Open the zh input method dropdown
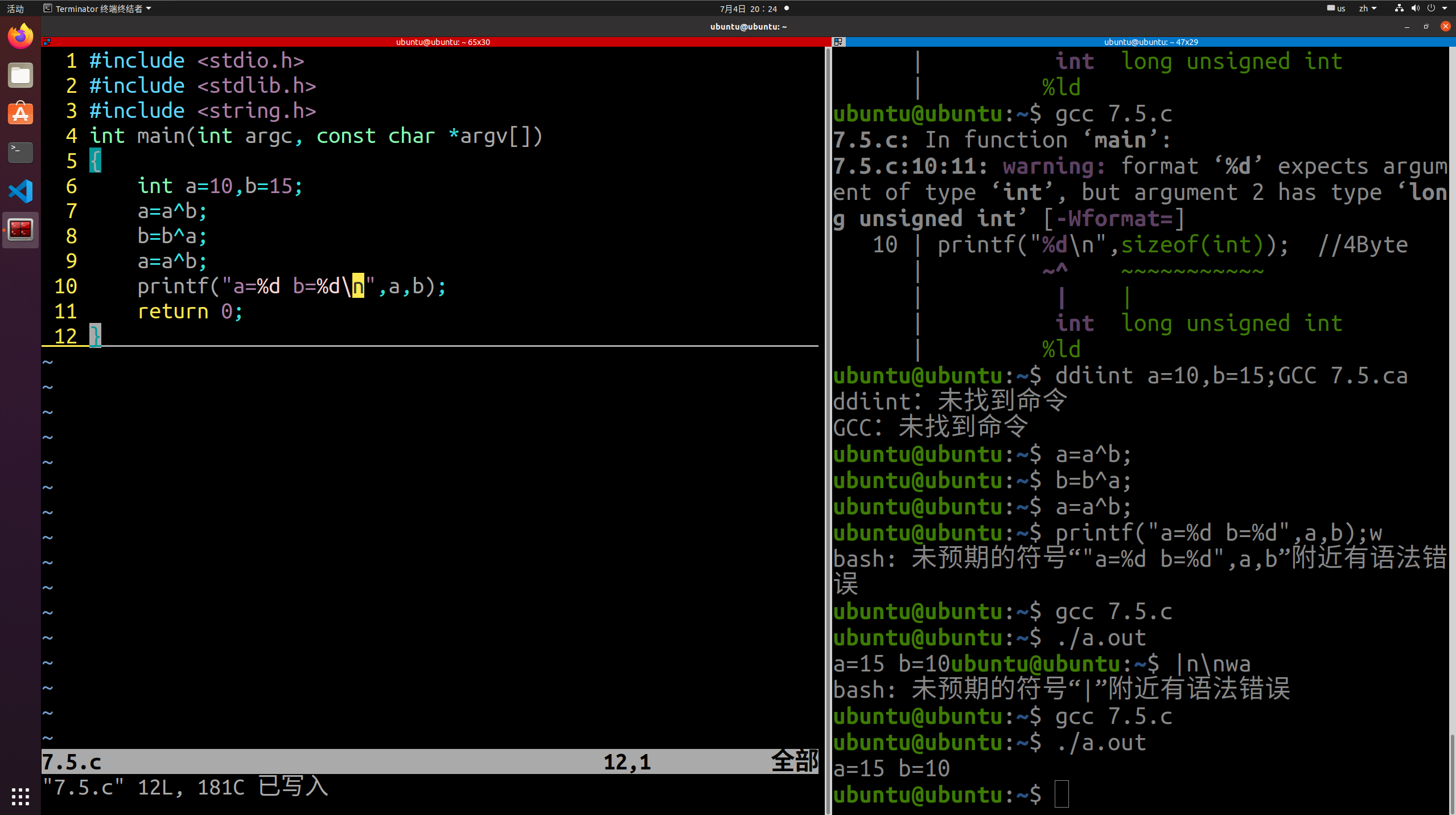Viewport: 1456px width, 815px height. 1367,9
